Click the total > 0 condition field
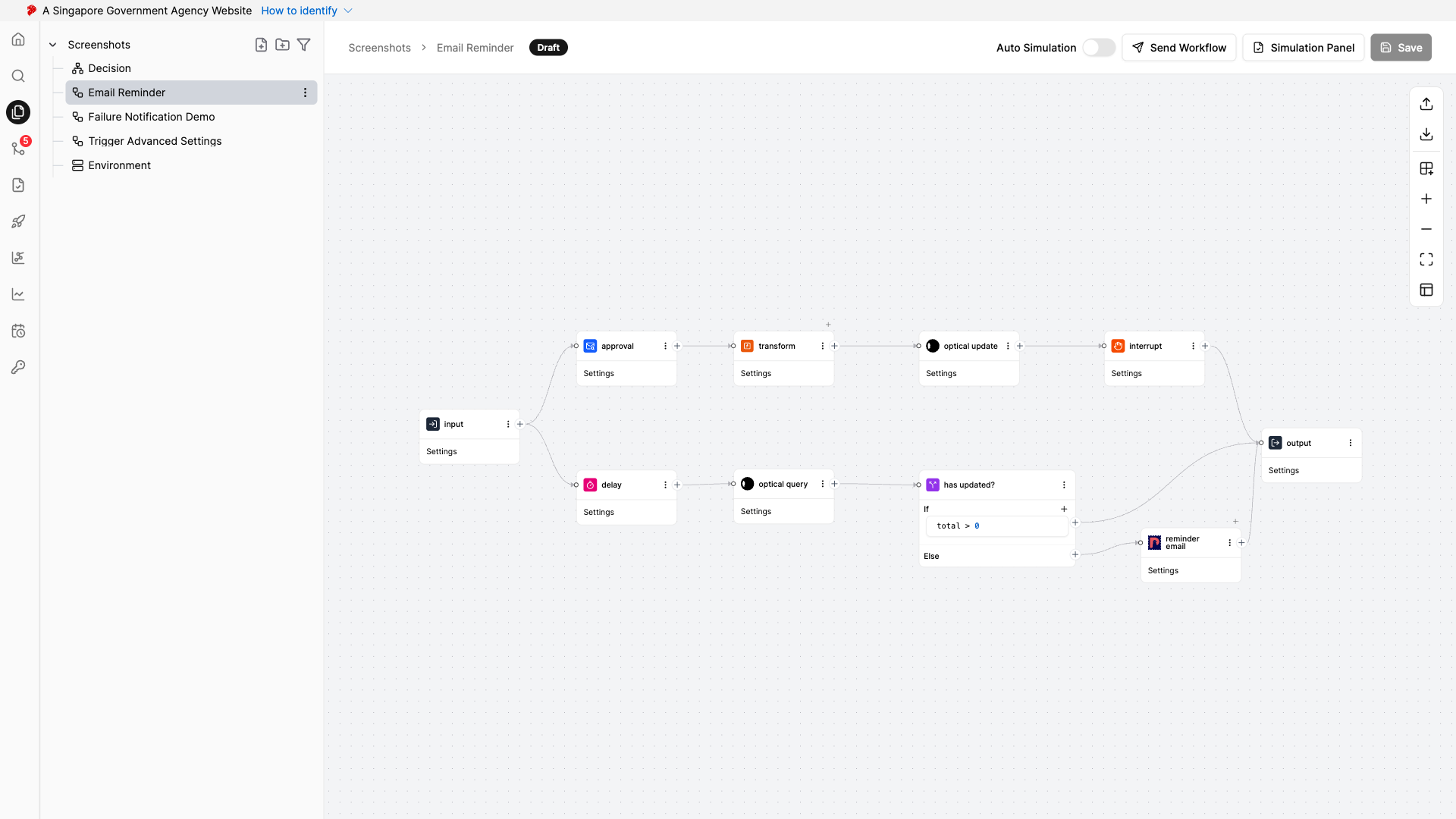Viewport: 1456px width, 819px height. (x=996, y=526)
